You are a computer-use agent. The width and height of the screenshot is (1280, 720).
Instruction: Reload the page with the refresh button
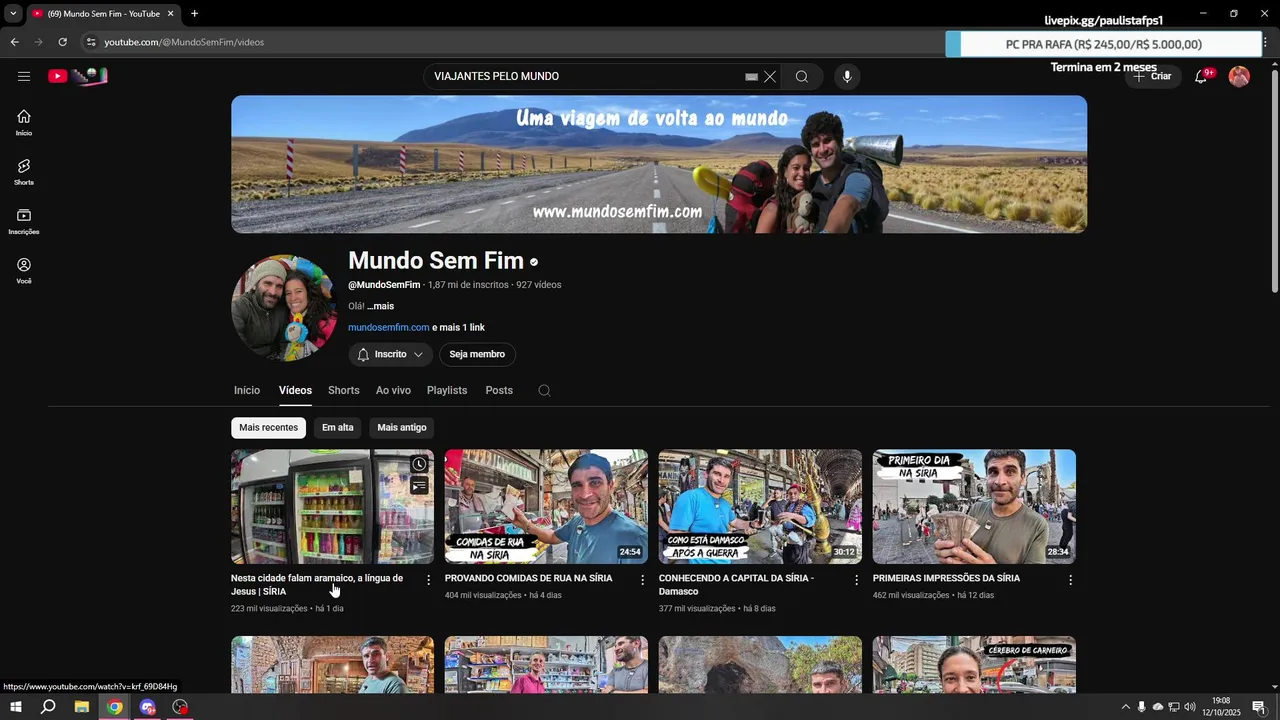click(62, 42)
